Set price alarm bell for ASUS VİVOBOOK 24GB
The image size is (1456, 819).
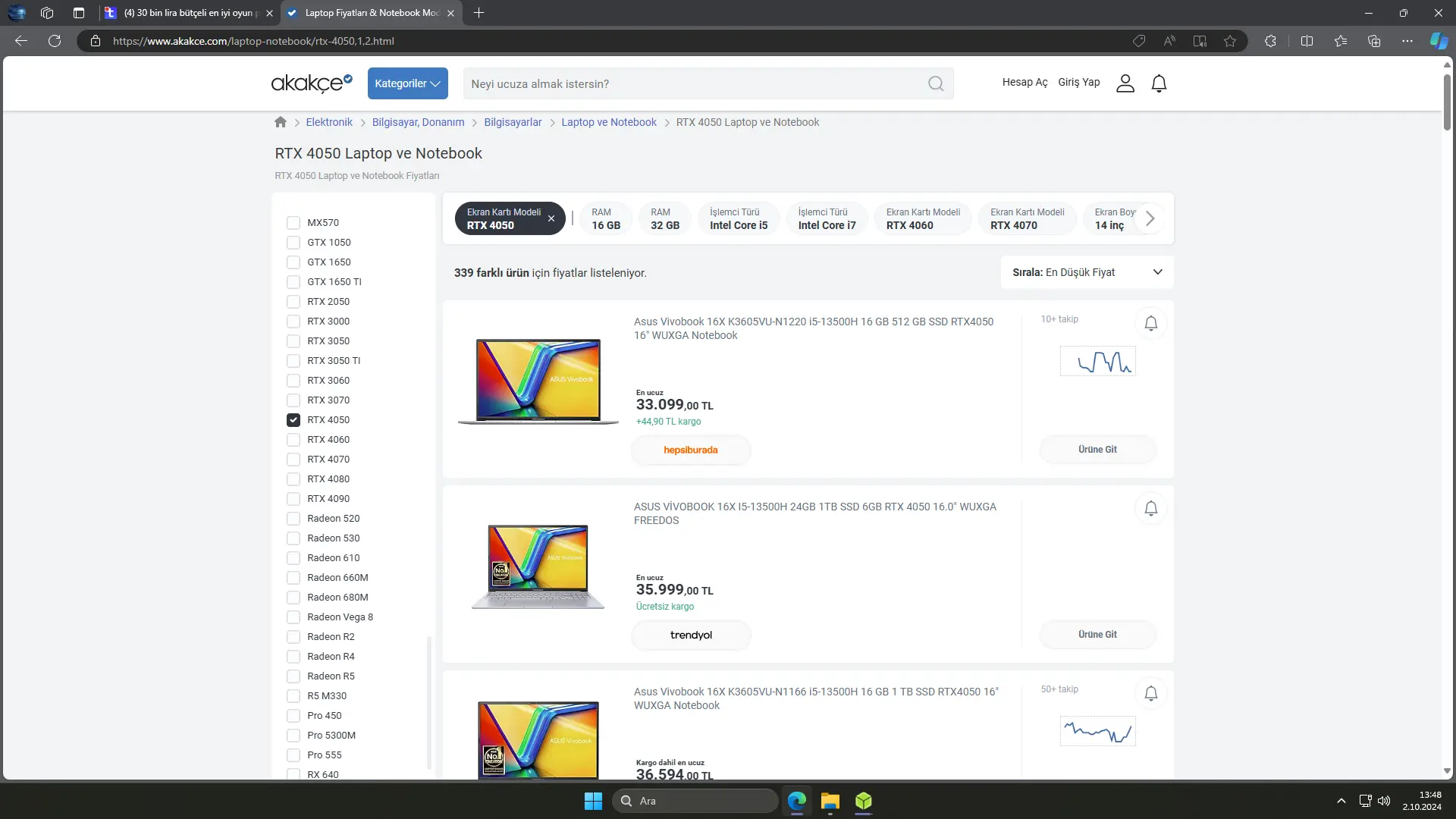[x=1150, y=508]
